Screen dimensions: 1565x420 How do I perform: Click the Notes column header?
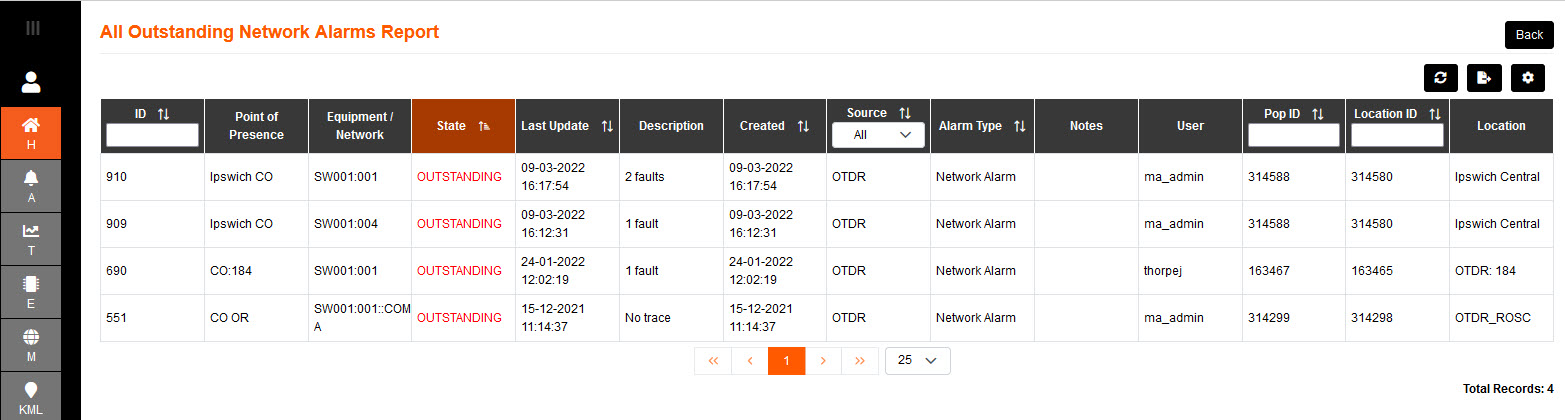(1086, 126)
